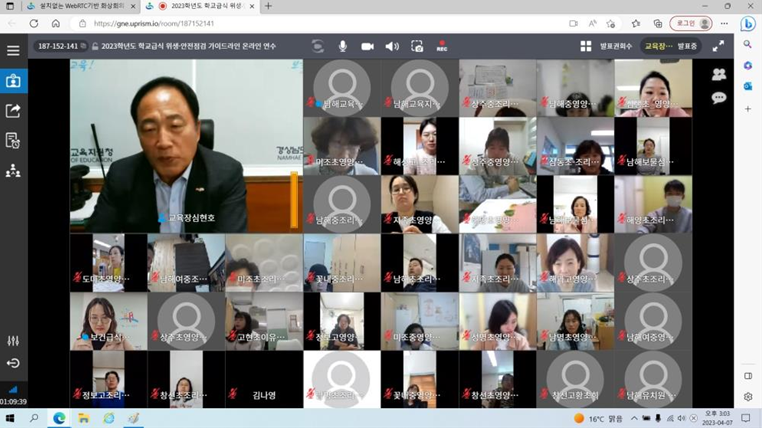
Task: Open the Windows notification center
Action: [746, 418]
